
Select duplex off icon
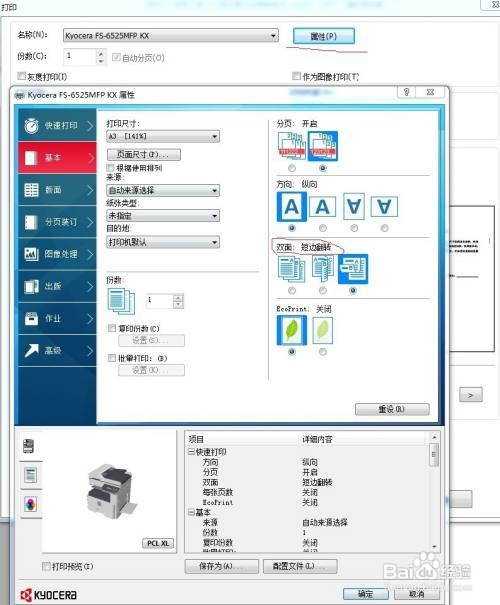292,269
